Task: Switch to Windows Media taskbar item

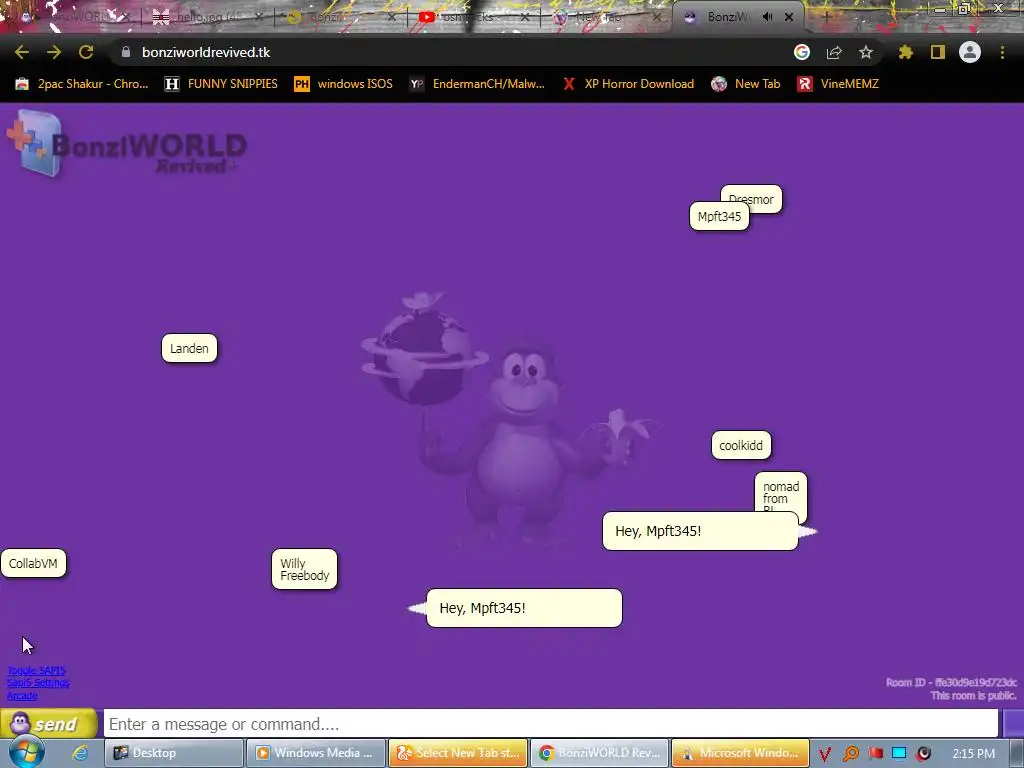Action: click(x=315, y=753)
